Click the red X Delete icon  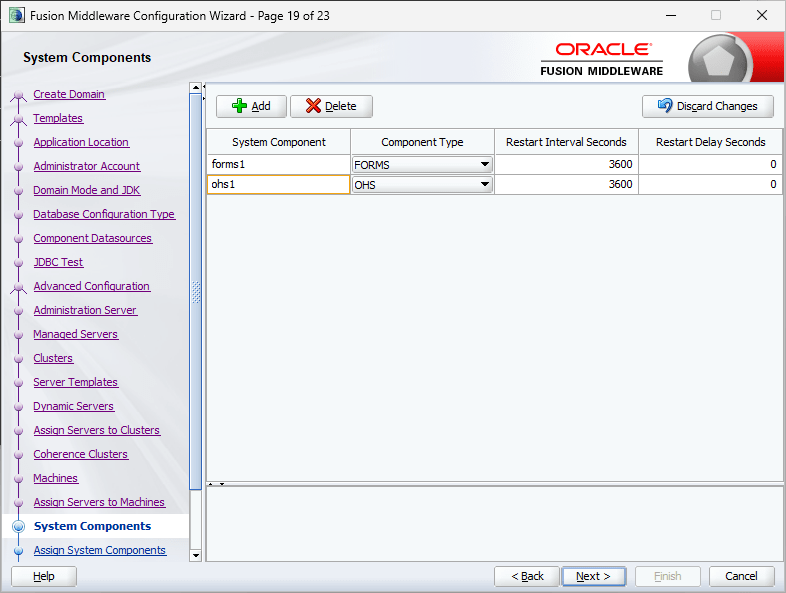(313, 106)
